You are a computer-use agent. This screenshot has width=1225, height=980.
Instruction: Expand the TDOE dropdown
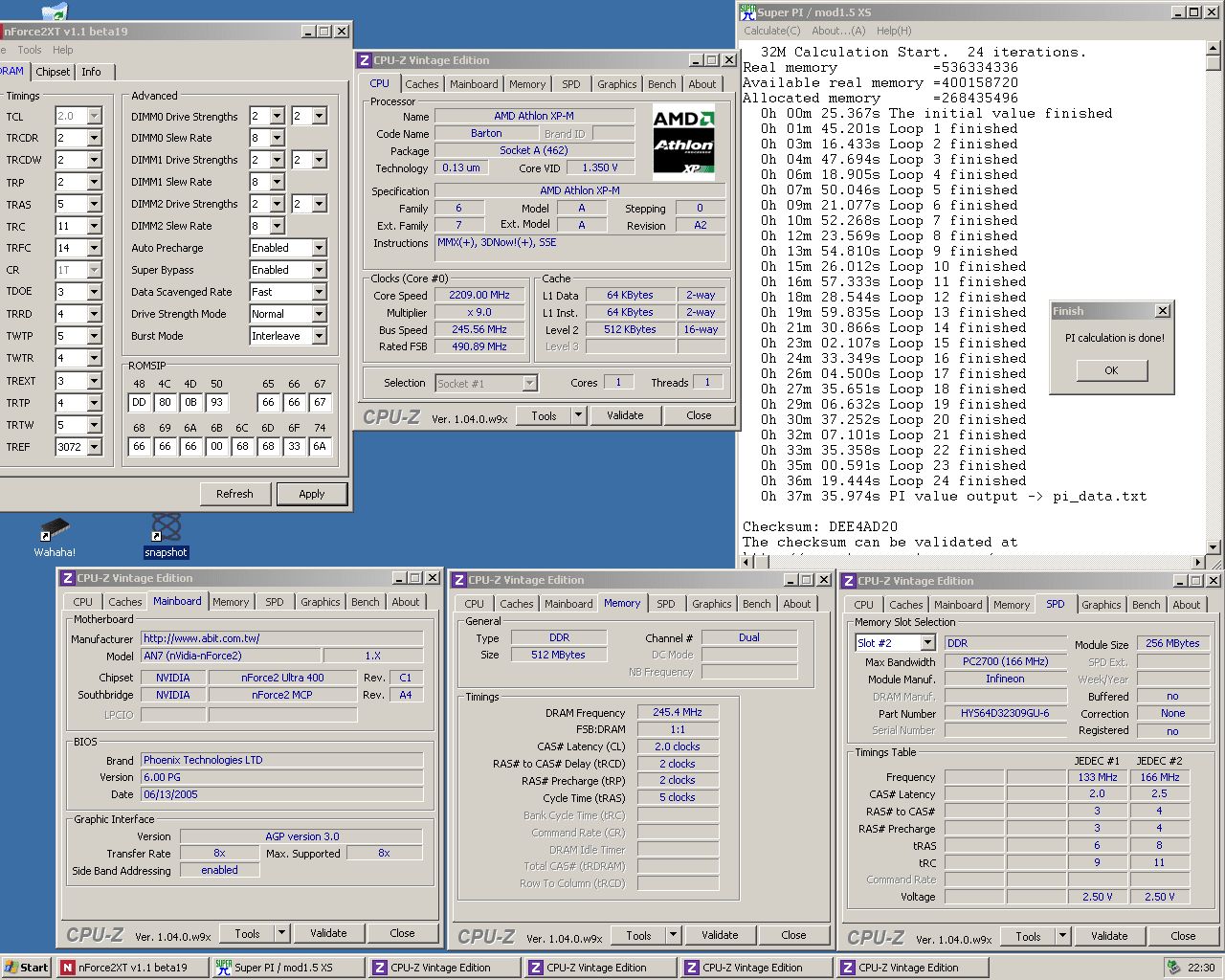tap(94, 292)
